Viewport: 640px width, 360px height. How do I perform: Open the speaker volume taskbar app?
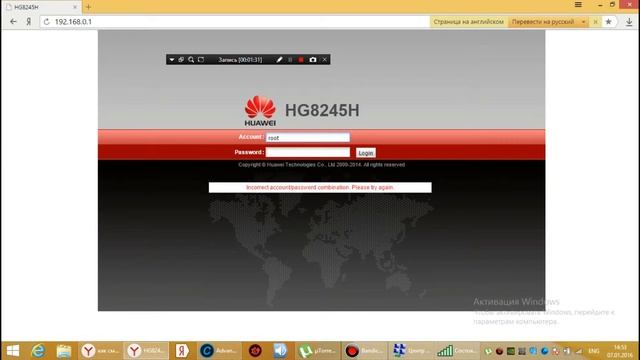tap(280, 351)
